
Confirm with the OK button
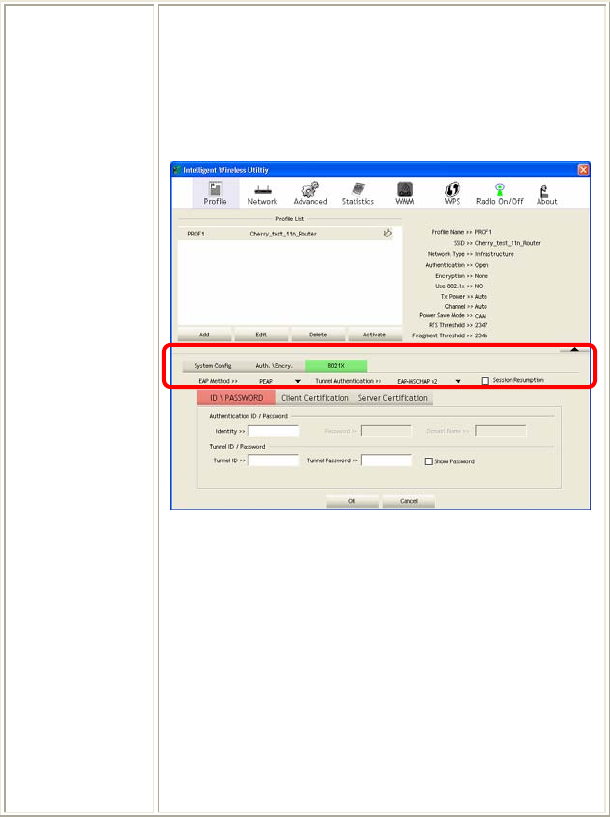click(352, 501)
